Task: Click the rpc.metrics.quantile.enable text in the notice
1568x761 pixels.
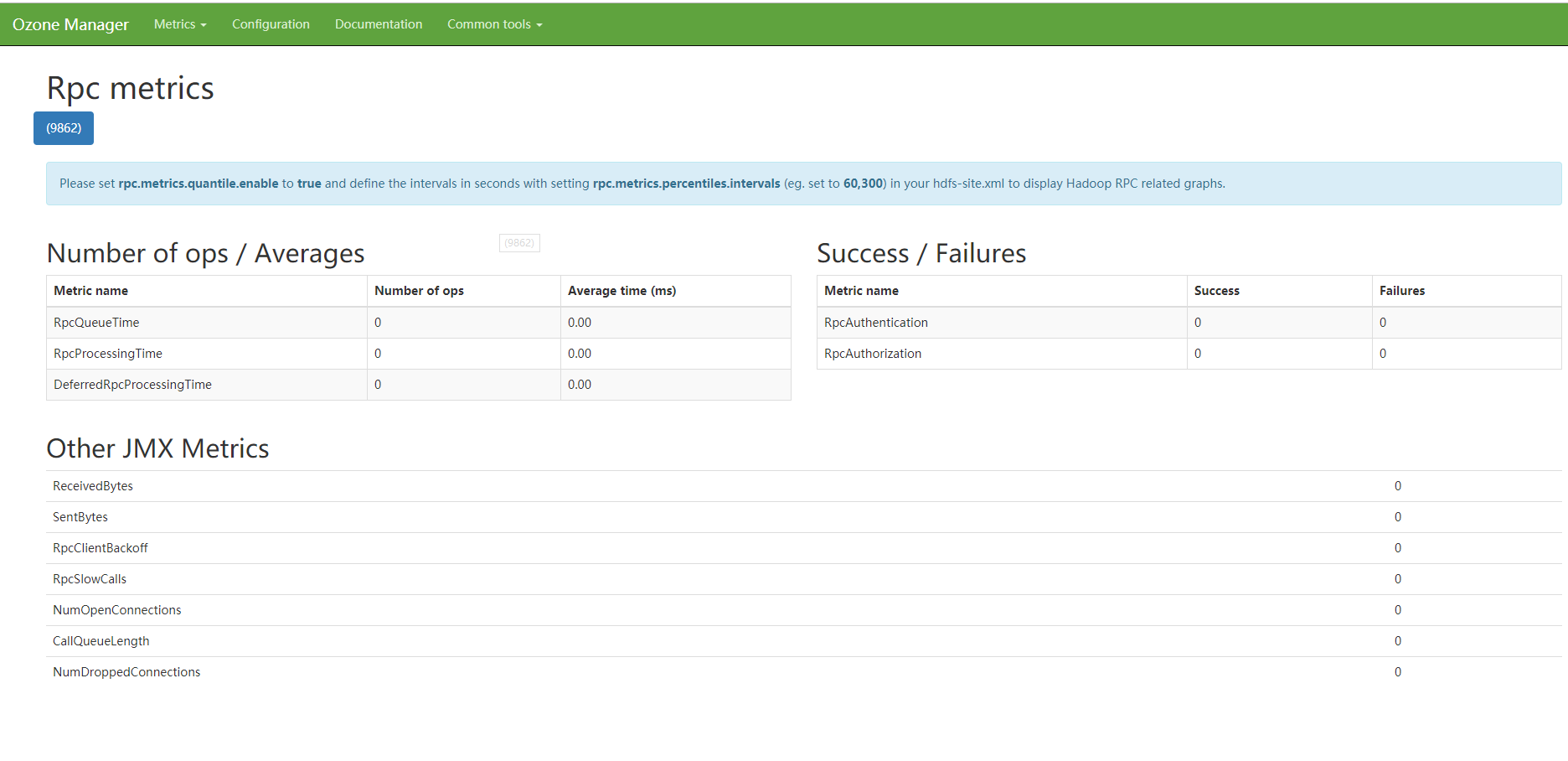Action: pos(199,184)
